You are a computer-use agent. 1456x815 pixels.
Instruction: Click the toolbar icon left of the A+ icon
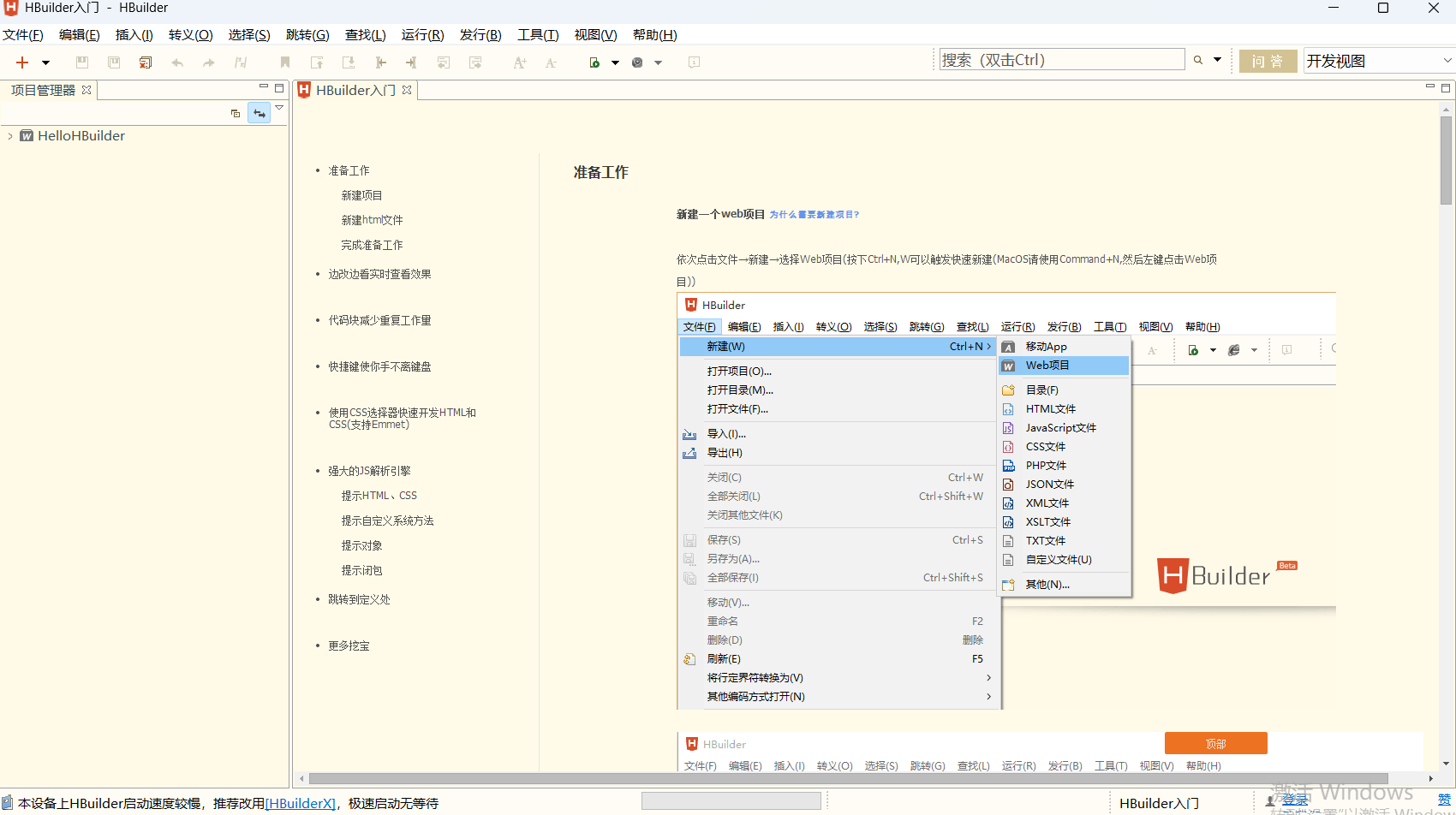[x=475, y=62]
